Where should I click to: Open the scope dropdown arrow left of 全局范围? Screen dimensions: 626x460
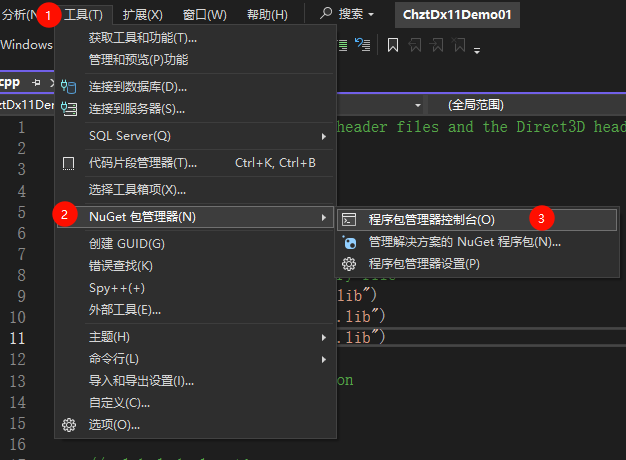417,105
